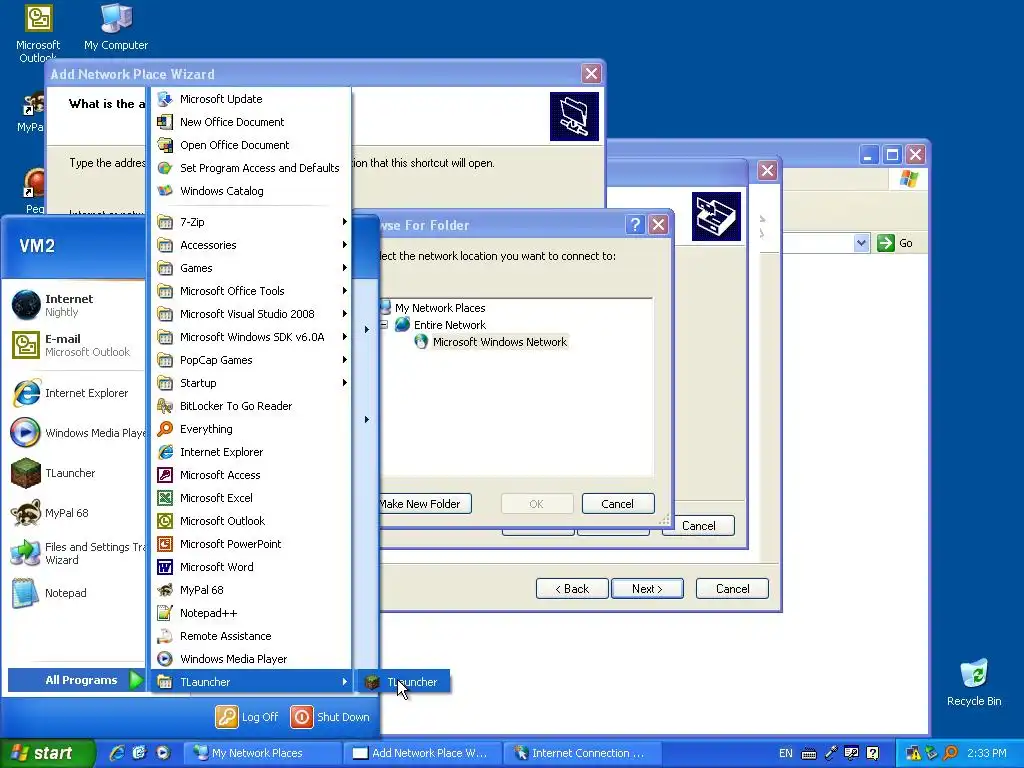
Task: Click the Internet Explorer icon in programs list
Action: (165, 452)
